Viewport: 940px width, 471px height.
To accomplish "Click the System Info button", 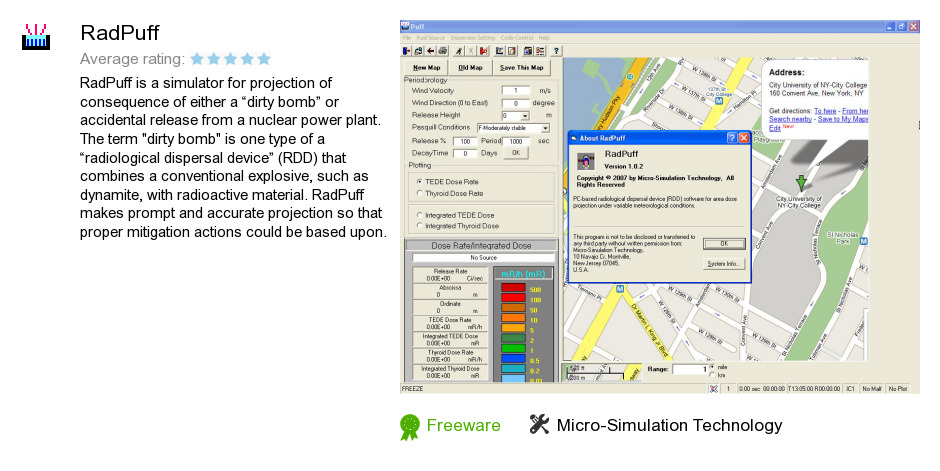I will pyautogui.click(x=724, y=264).
